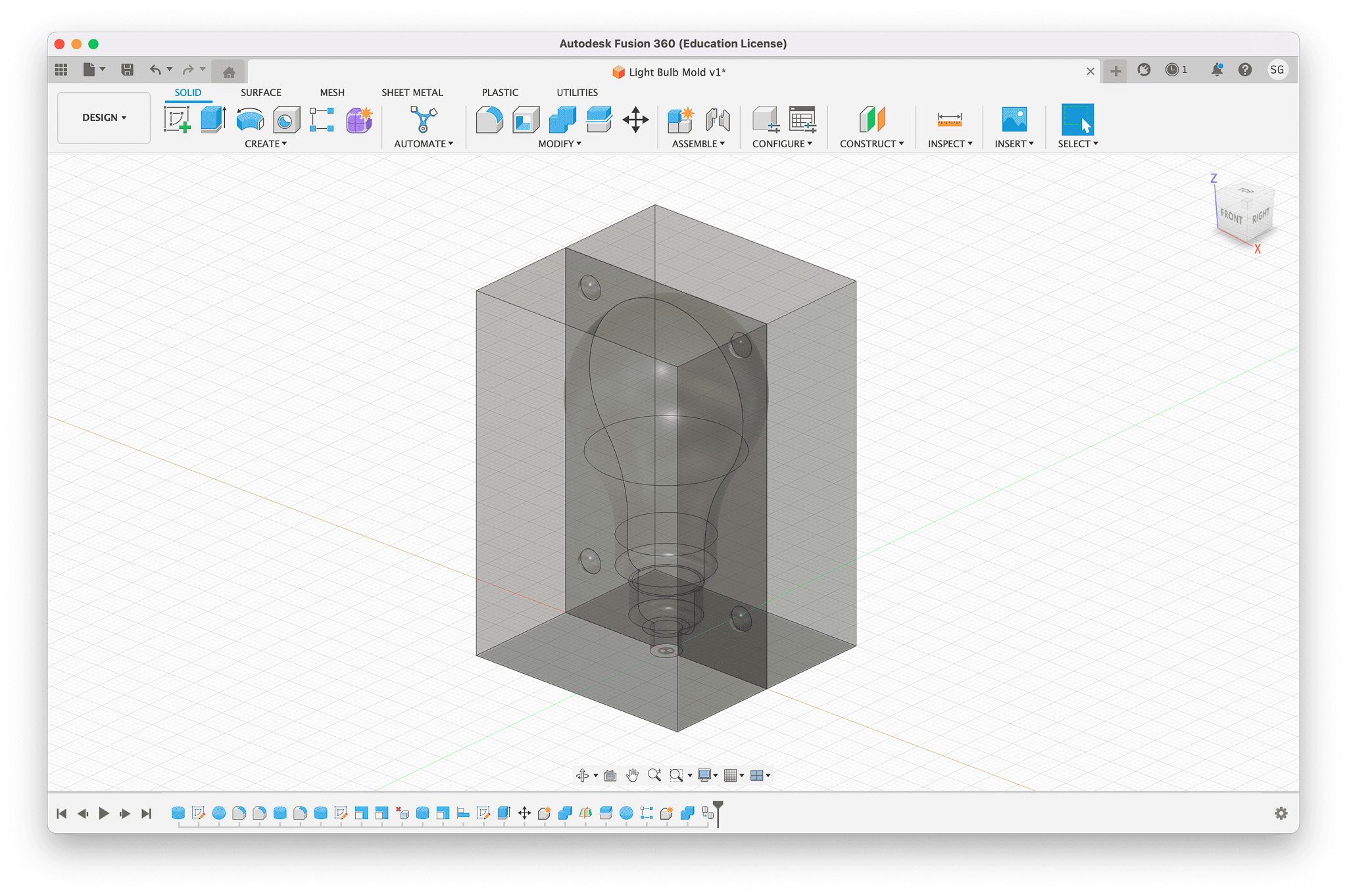Screen dimensions: 1347x896
Task: Open the Help question mark icon
Action: pyautogui.click(x=1245, y=70)
